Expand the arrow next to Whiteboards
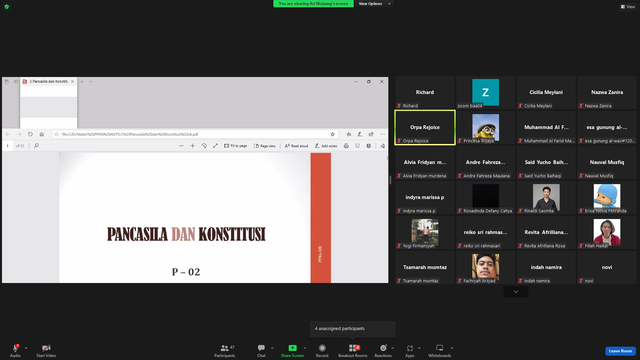The width and height of the screenshot is (640, 360). [452, 348]
